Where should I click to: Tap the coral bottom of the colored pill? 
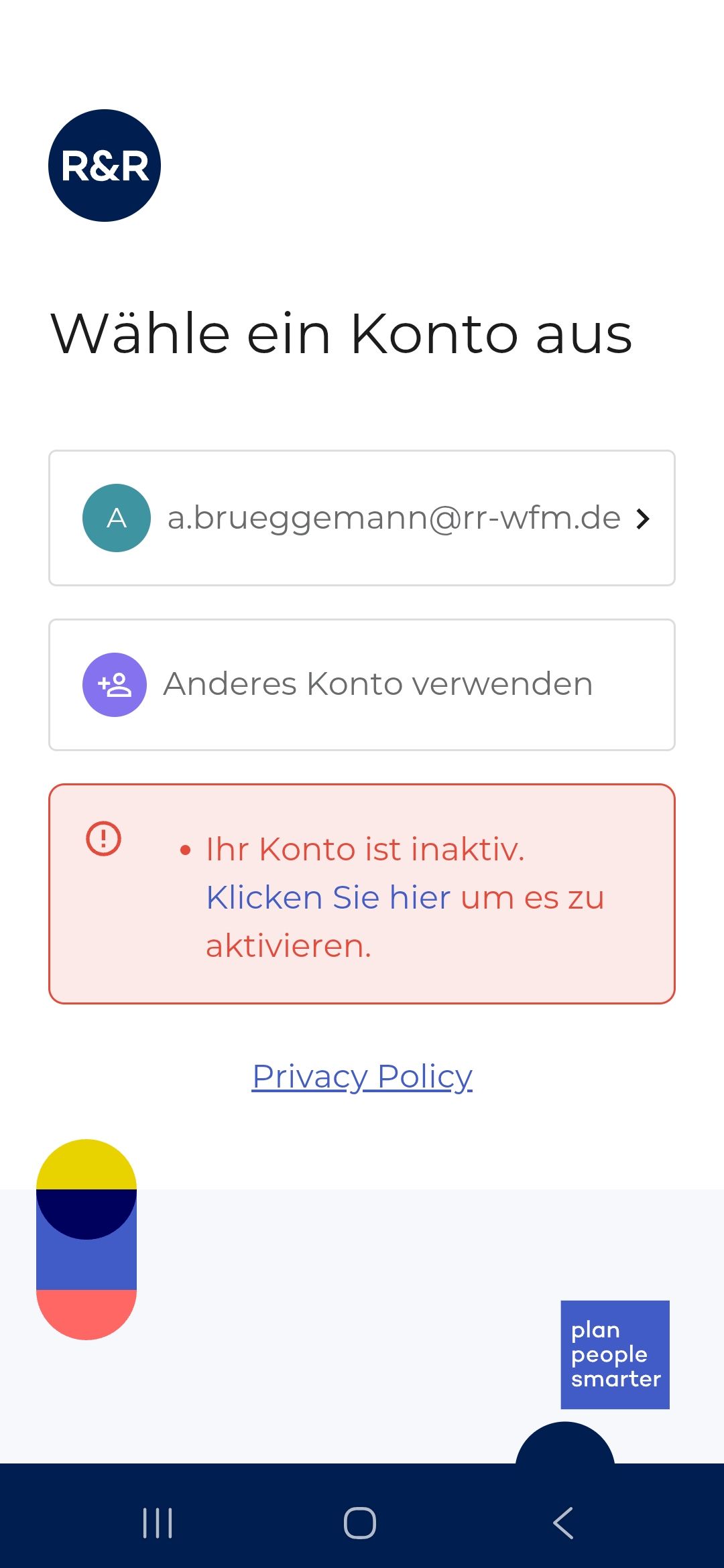pyautogui.click(x=86, y=1315)
